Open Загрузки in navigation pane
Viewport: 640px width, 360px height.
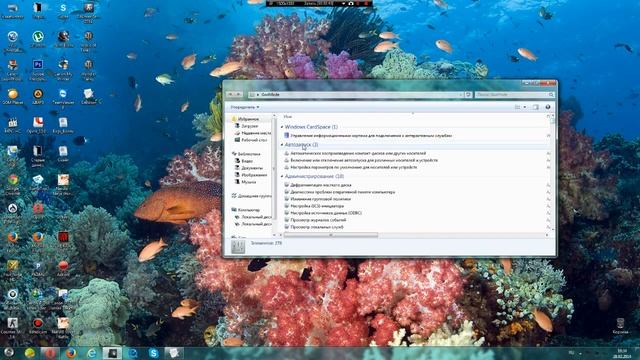click(247, 126)
